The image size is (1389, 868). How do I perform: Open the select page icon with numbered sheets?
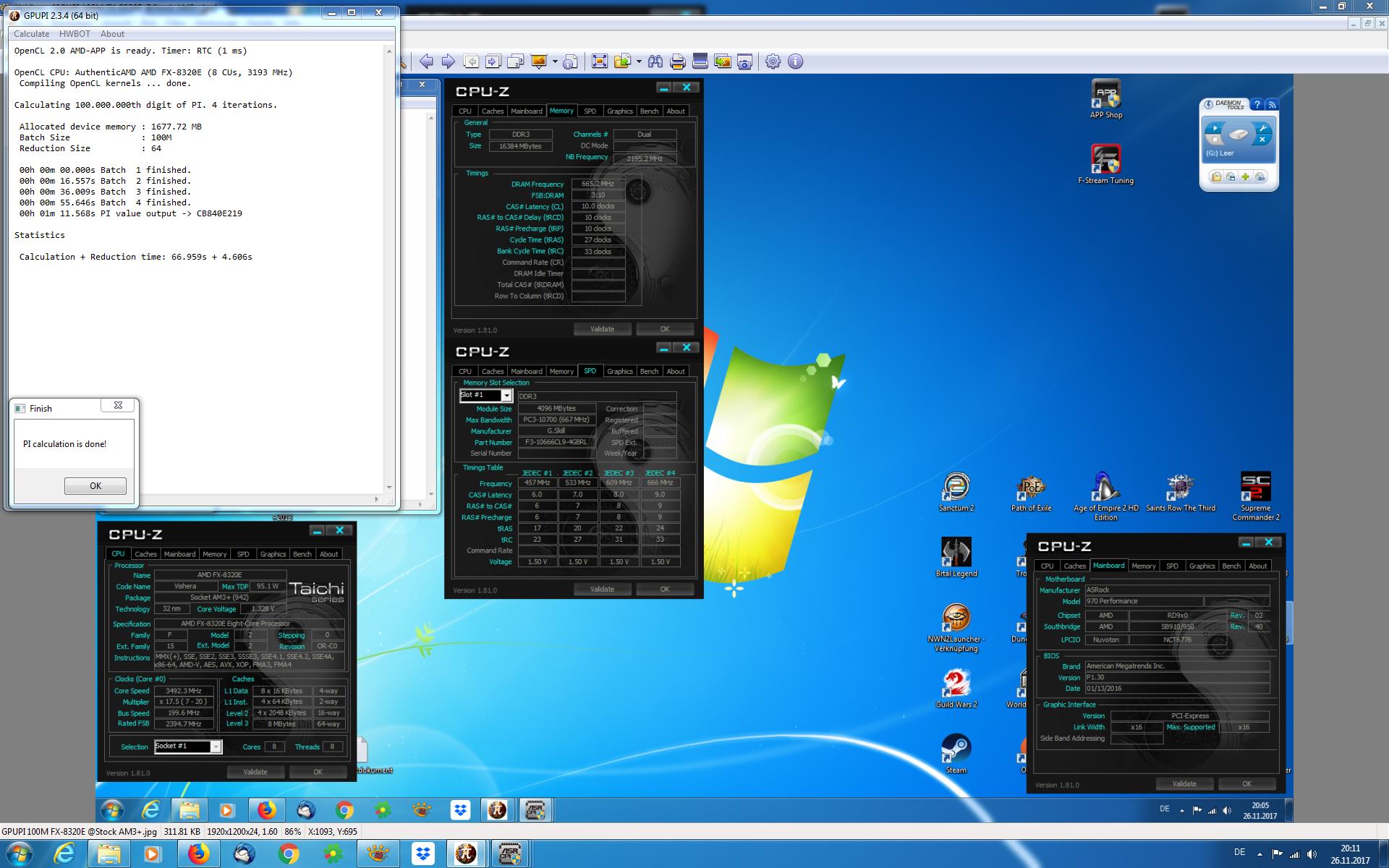point(516,61)
